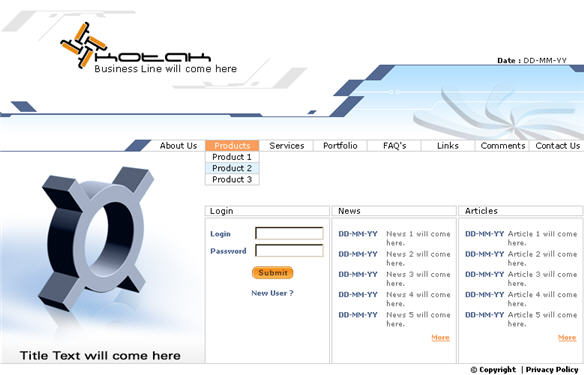Go to the Services page
This screenshot has width=584, height=375.
[x=287, y=146]
